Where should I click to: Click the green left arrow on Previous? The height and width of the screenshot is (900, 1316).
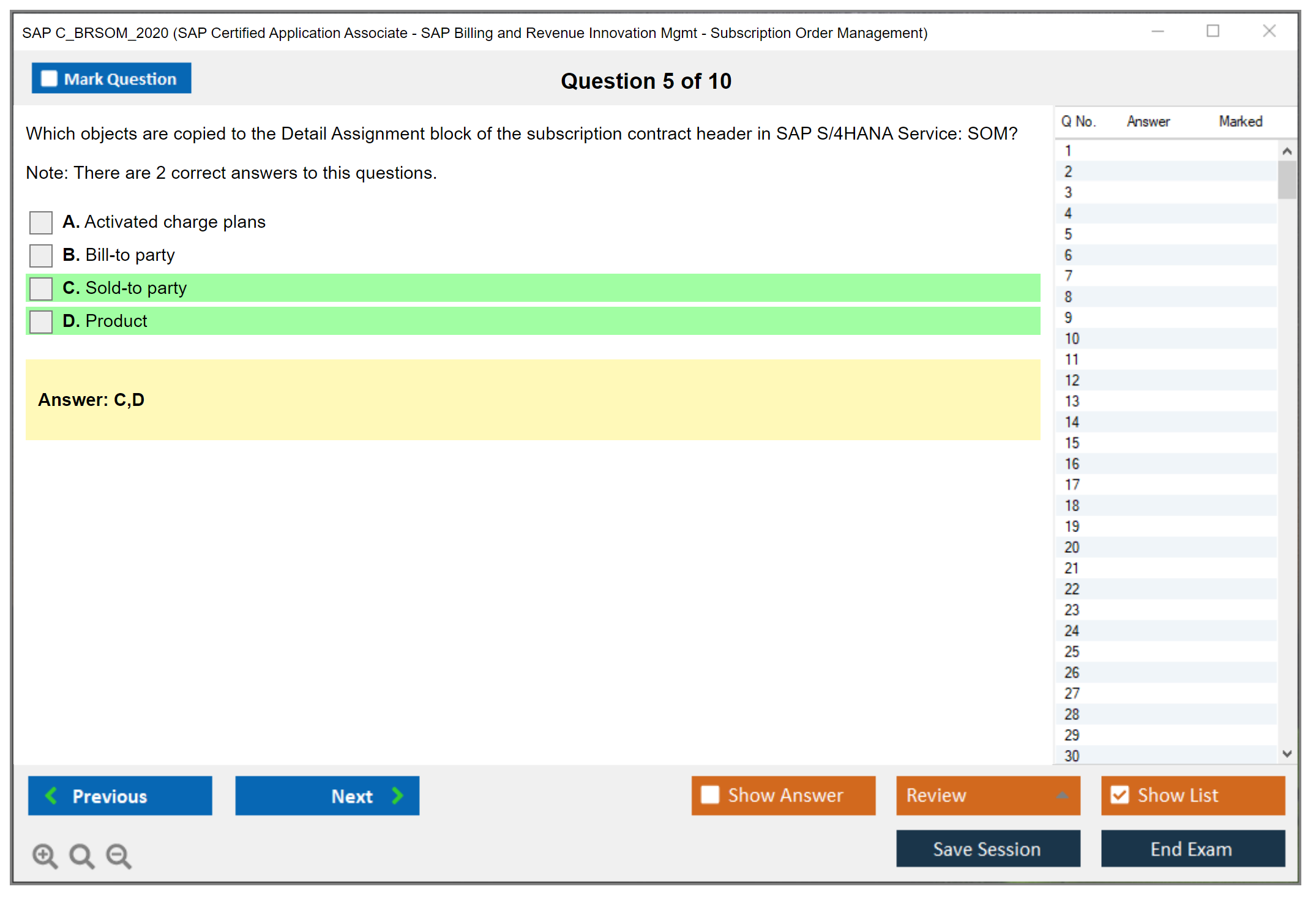pos(51,795)
